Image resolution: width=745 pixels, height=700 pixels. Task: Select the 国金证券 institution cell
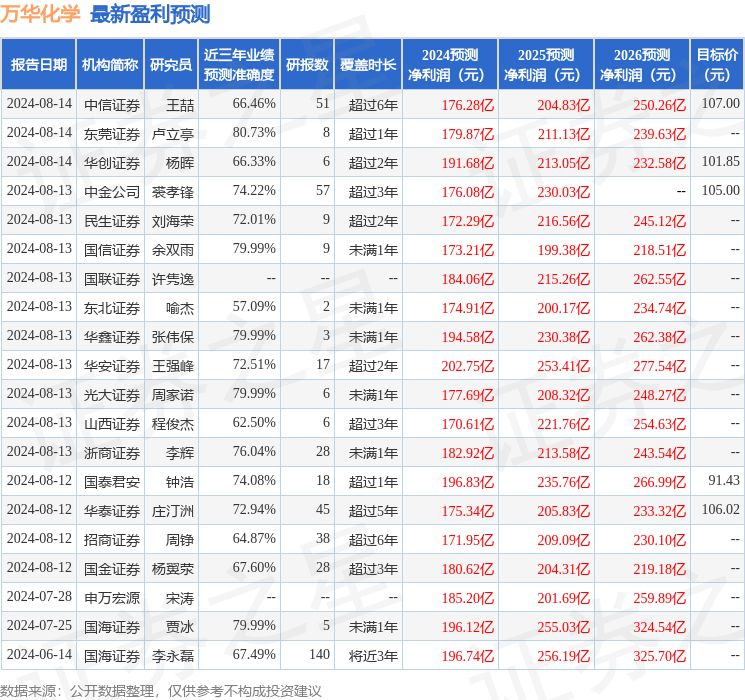point(112,568)
